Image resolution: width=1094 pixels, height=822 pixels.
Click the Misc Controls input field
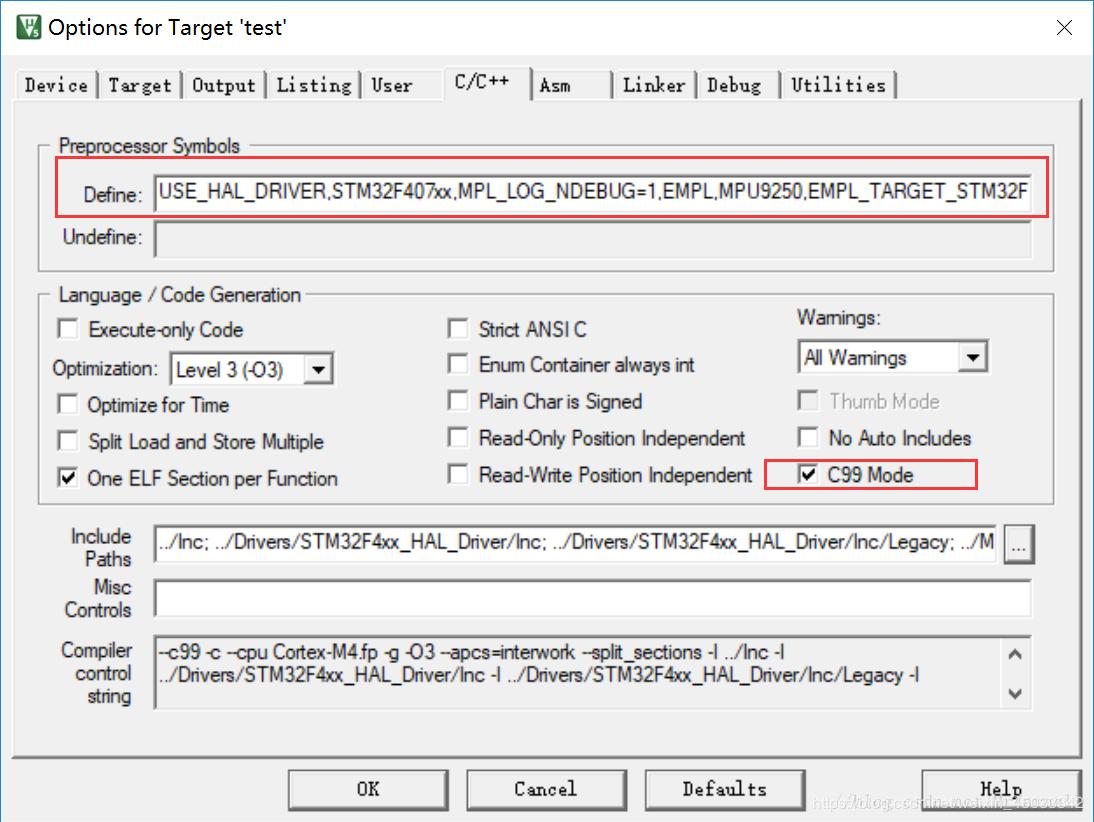592,600
